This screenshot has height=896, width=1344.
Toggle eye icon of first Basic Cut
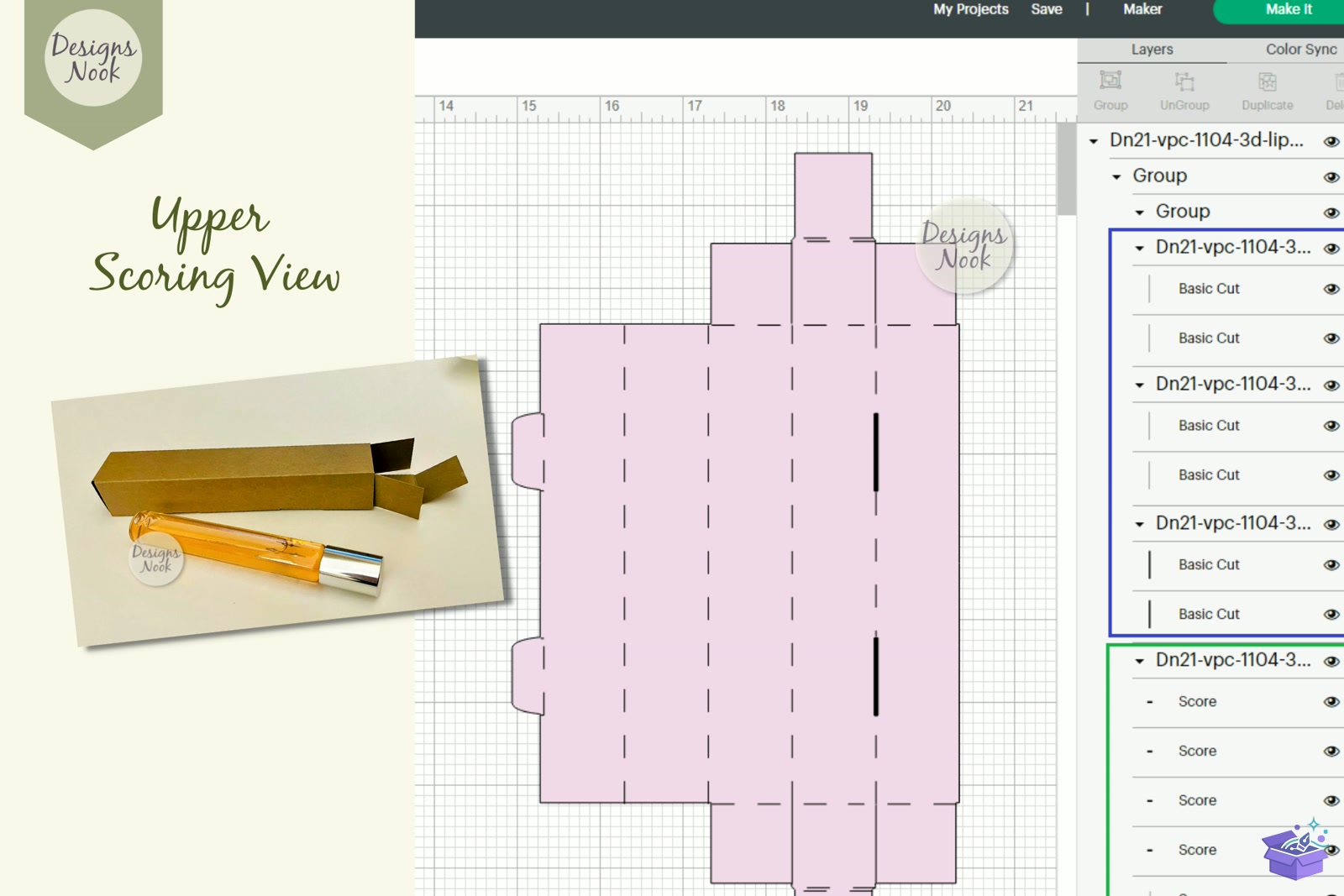[x=1331, y=289]
